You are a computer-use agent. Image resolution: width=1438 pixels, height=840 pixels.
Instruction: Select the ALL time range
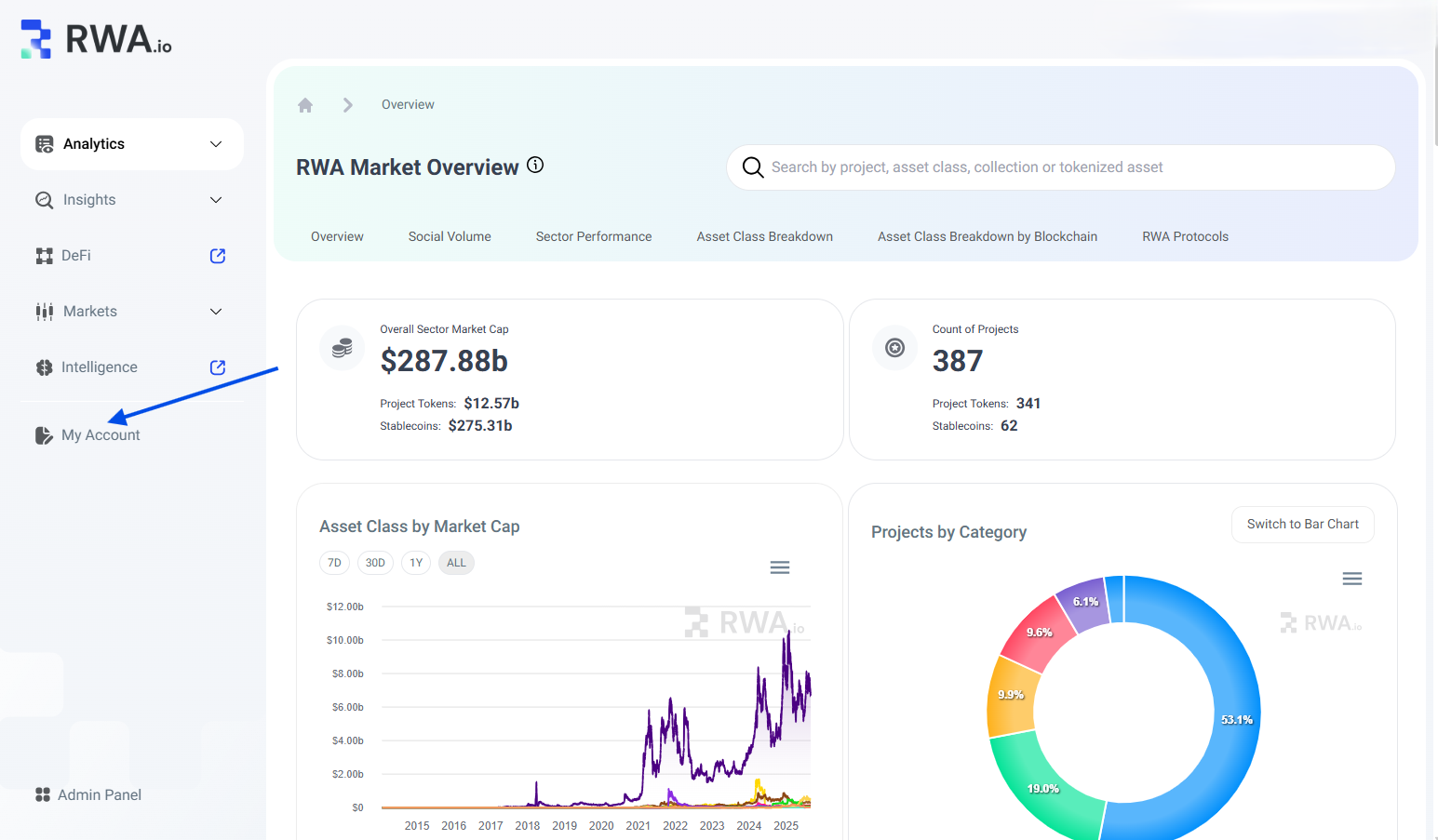tap(456, 563)
